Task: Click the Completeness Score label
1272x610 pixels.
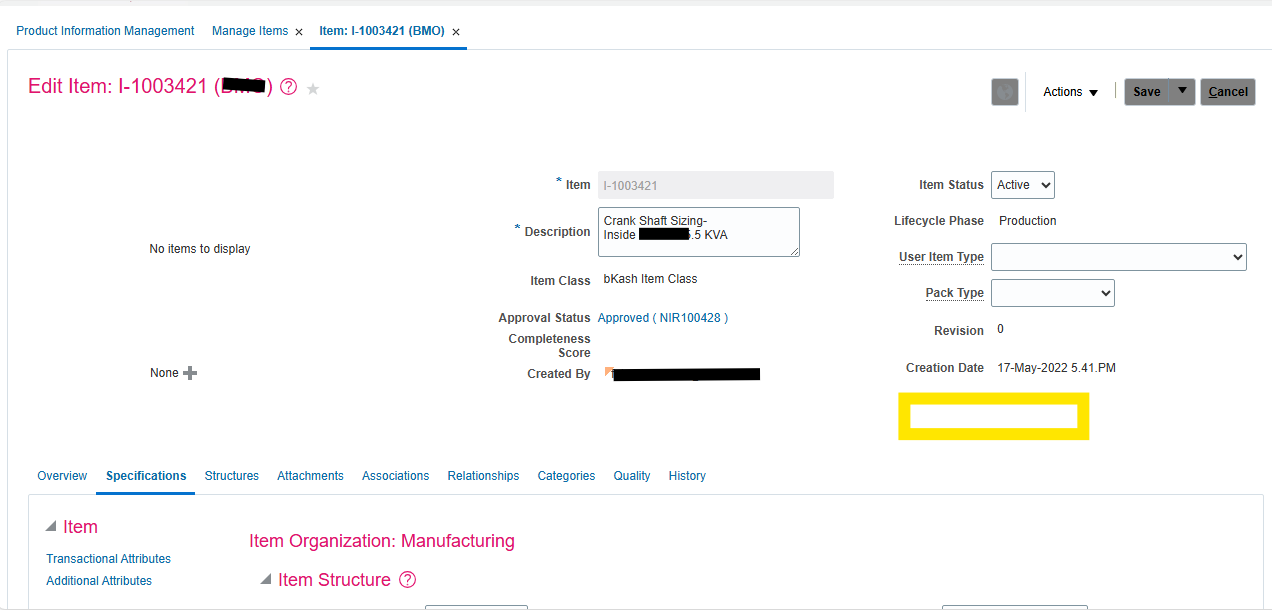Action: click(549, 346)
